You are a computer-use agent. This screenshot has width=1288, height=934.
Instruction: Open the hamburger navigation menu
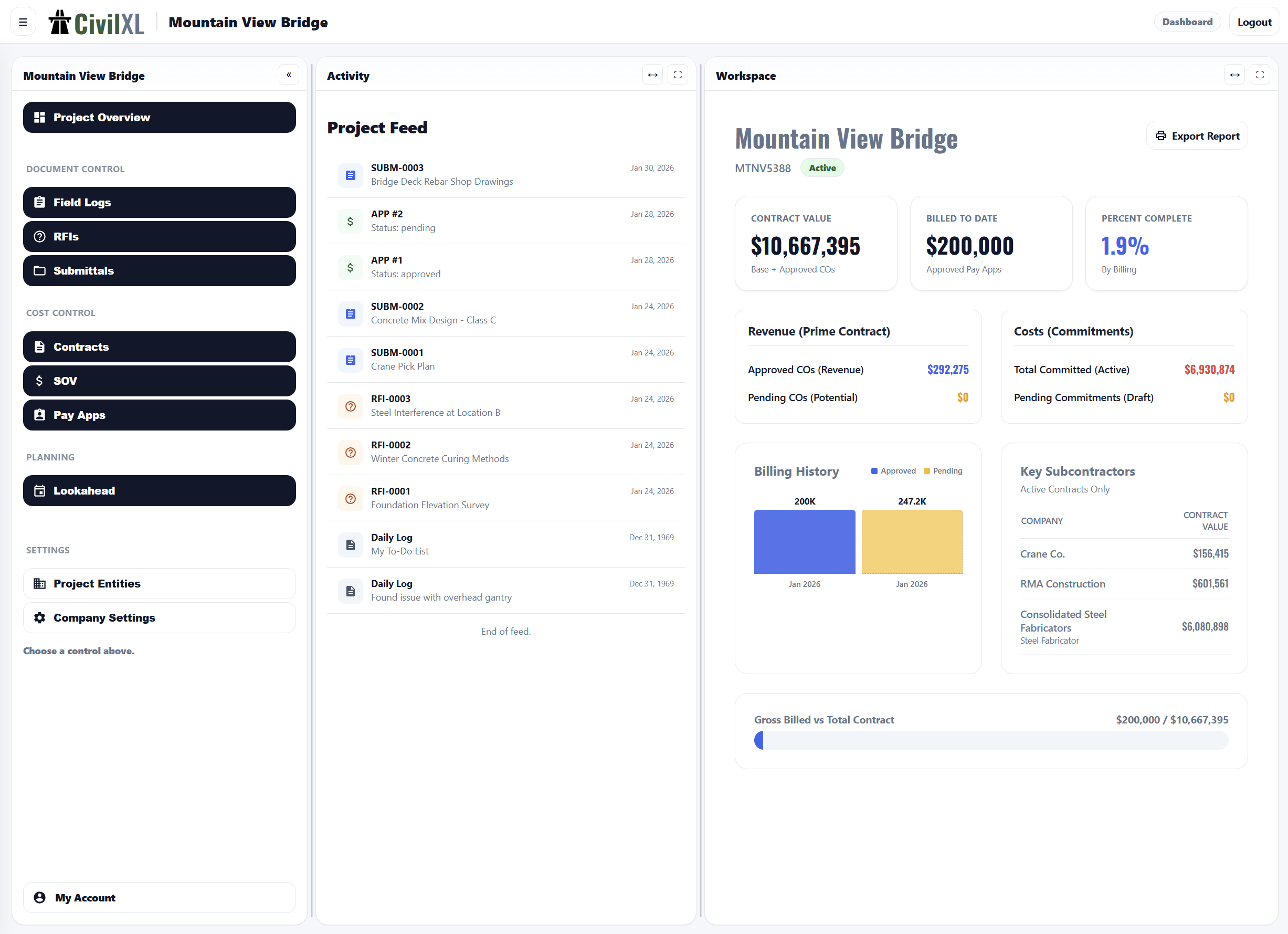pos(23,21)
